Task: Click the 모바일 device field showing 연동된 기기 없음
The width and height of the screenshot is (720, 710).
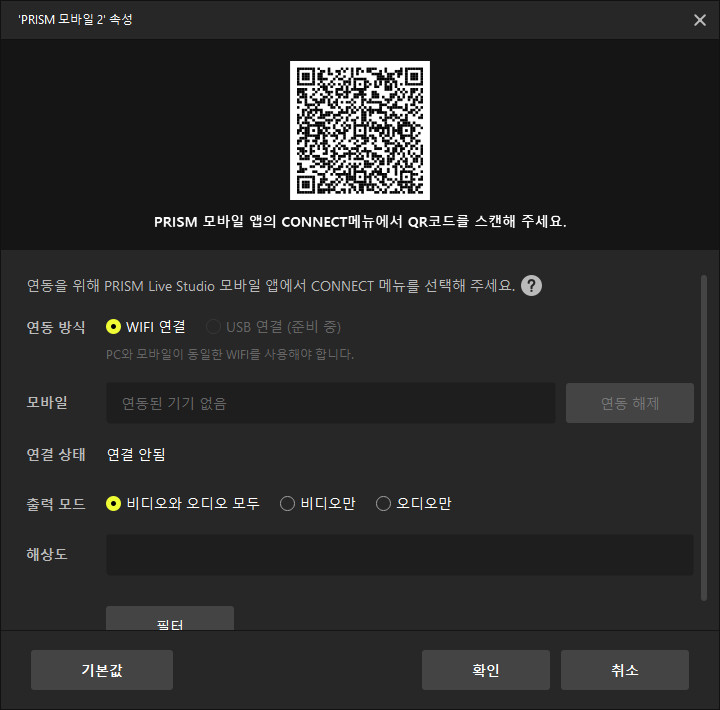Action: (331, 403)
